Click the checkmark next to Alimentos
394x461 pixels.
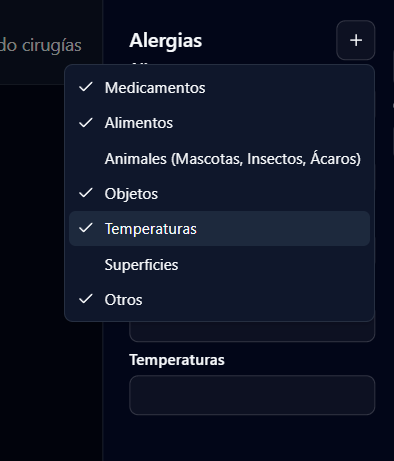click(x=86, y=123)
